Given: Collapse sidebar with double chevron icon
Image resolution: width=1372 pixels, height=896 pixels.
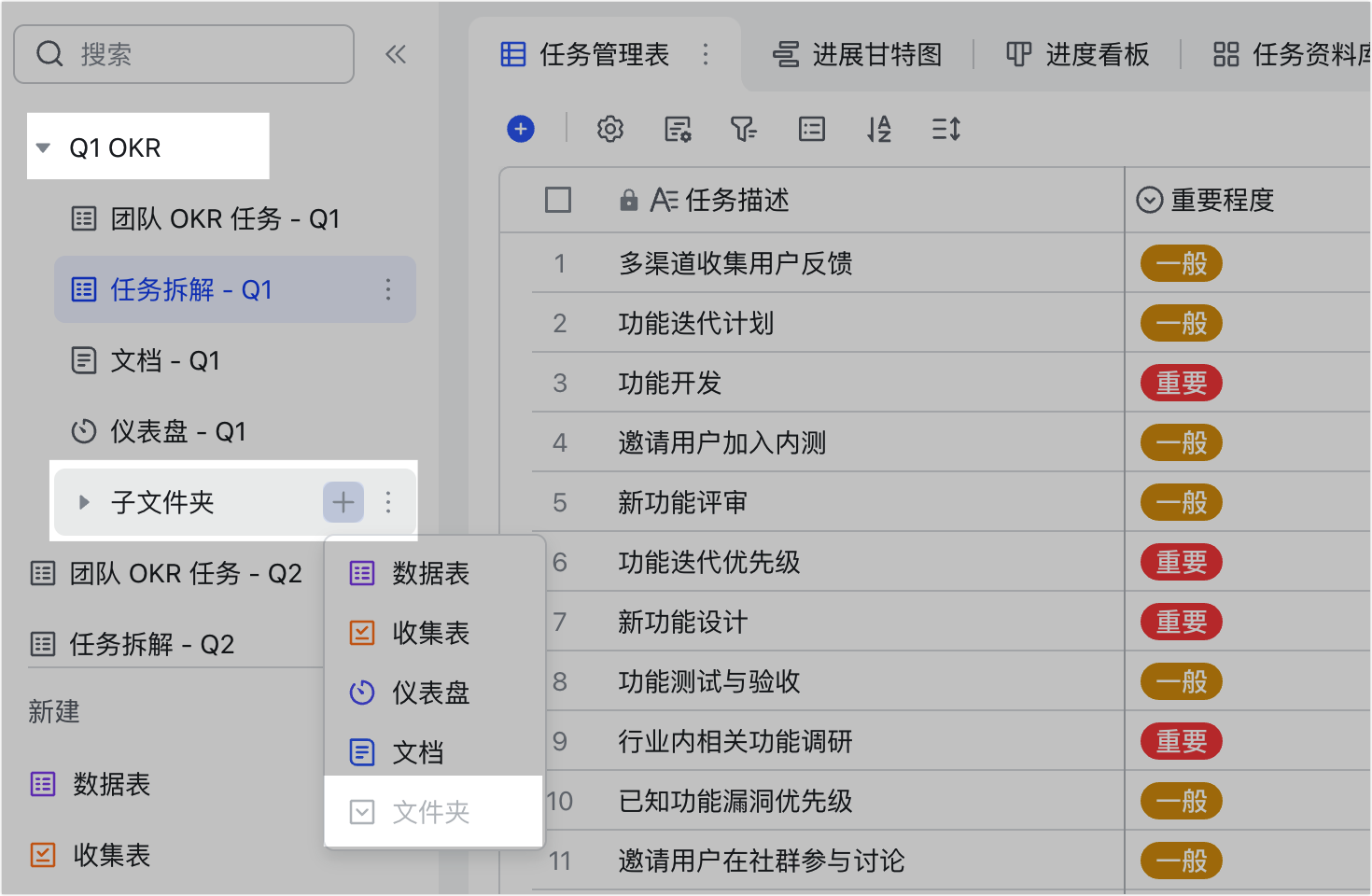Looking at the screenshot, I should [x=396, y=54].
